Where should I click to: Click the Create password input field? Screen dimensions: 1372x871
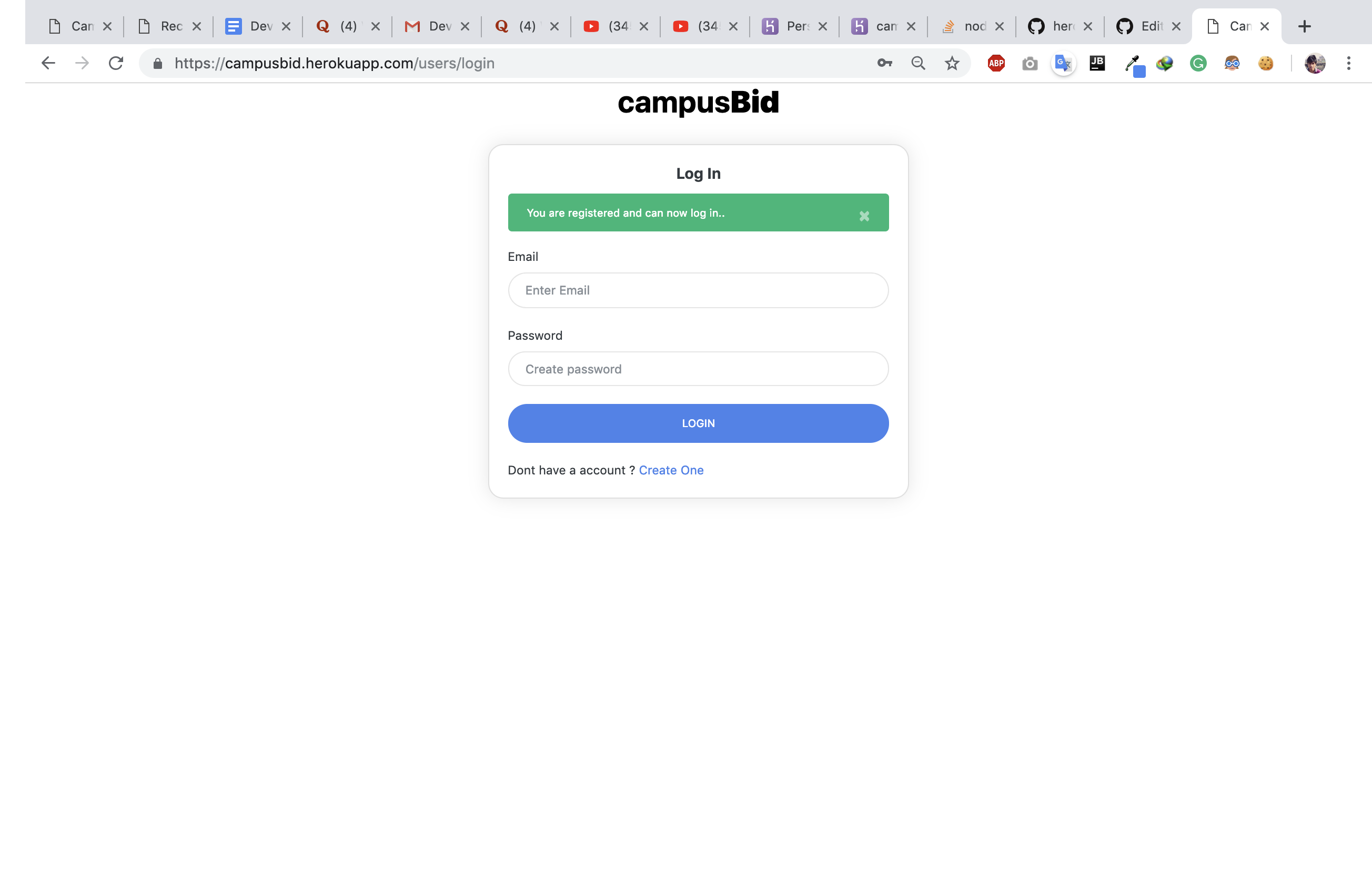coord(698,368)
